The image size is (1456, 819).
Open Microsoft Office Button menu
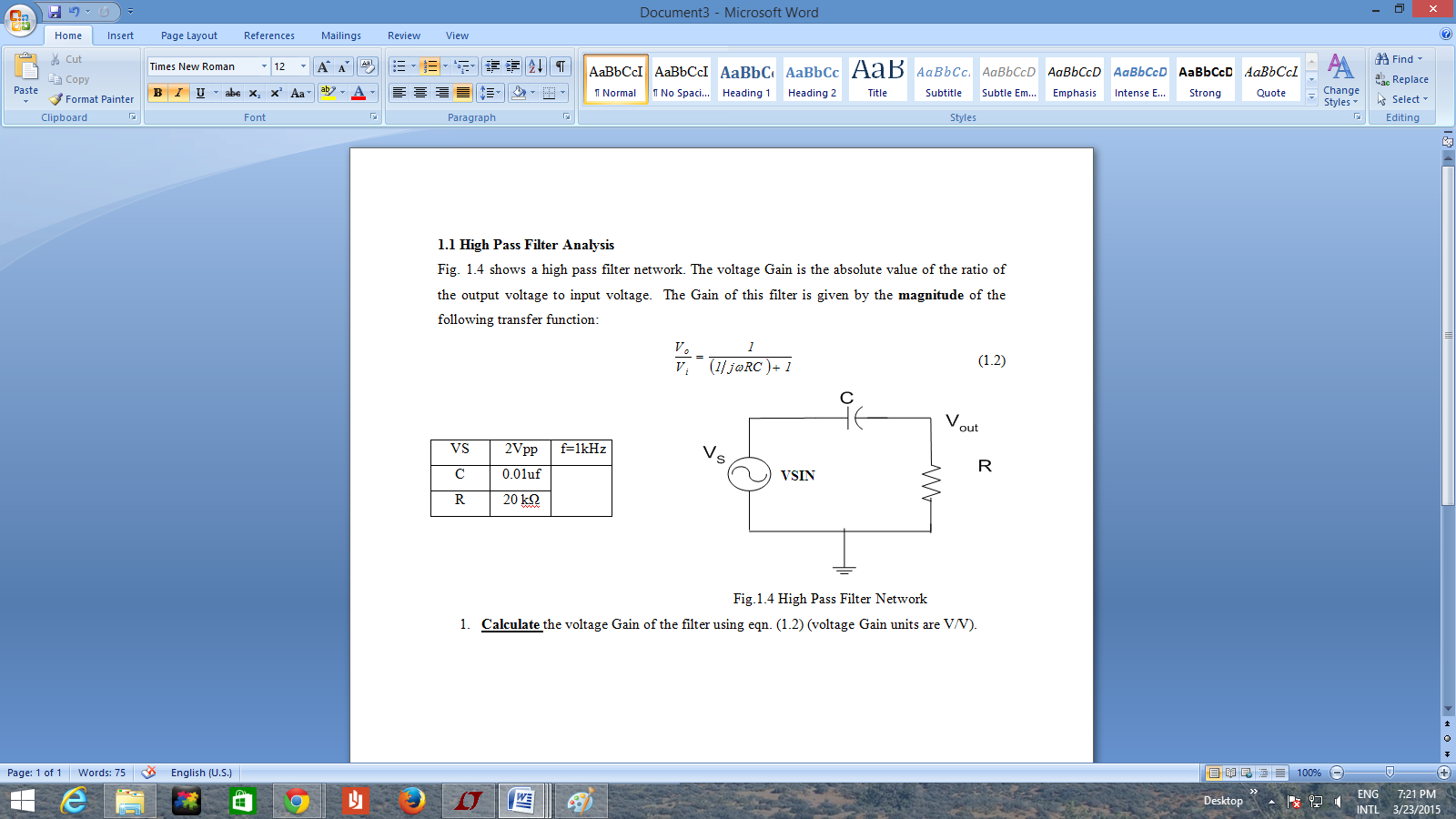pyautogui.click(x=20, y=19)
